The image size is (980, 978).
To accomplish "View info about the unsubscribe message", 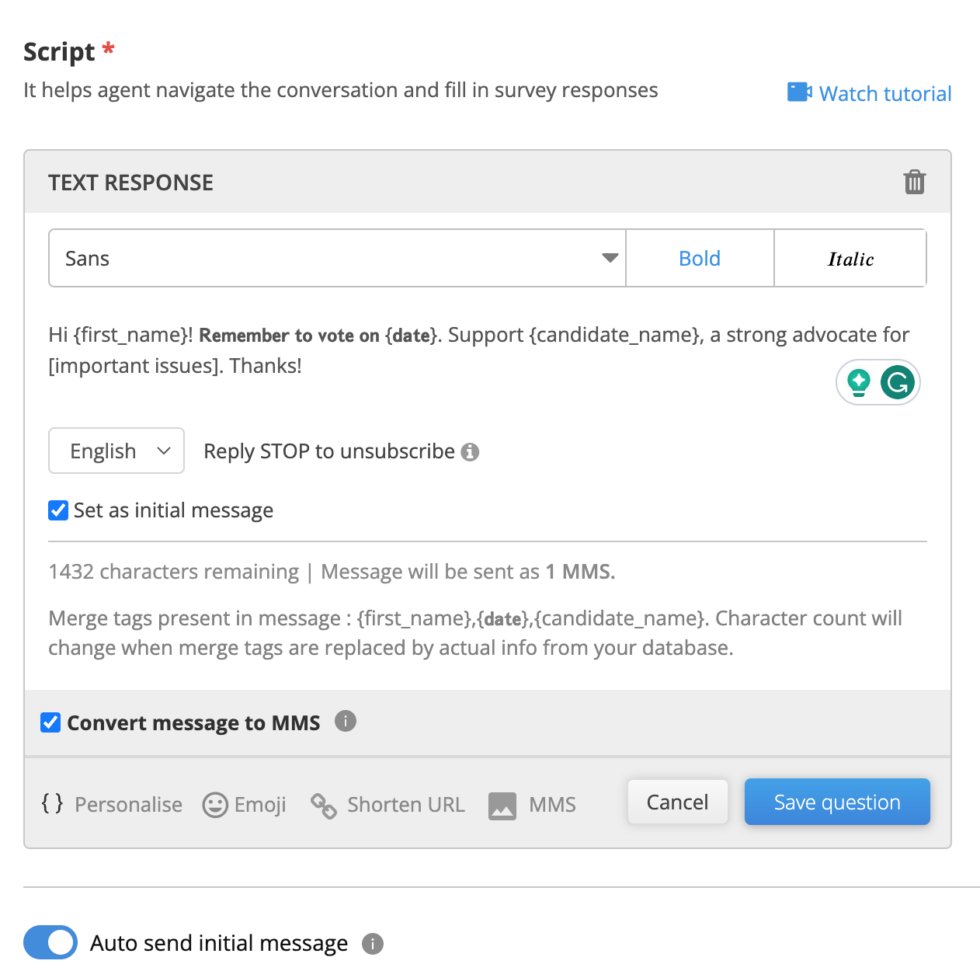I will coord(471,451).
